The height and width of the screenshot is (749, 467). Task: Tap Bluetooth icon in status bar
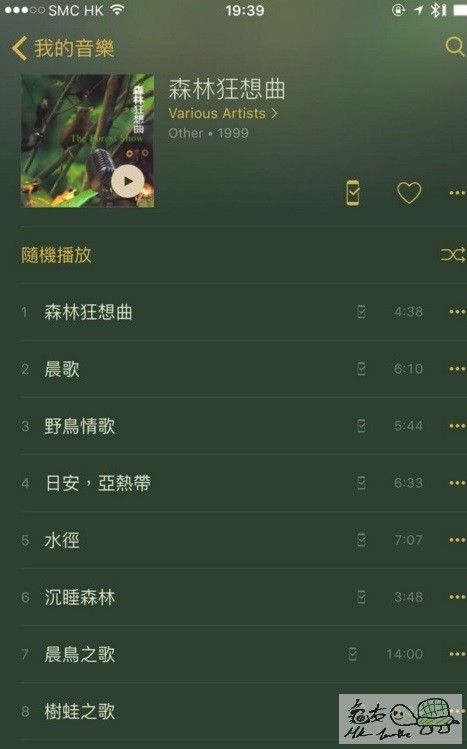pyautogui.click(x=435, y=10)
